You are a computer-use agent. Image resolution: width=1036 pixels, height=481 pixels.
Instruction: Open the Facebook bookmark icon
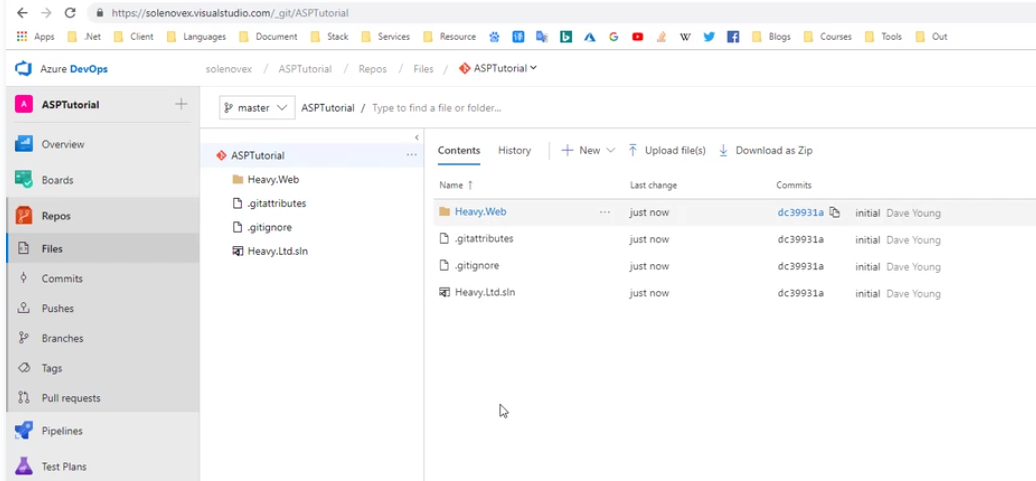[733, 37]
